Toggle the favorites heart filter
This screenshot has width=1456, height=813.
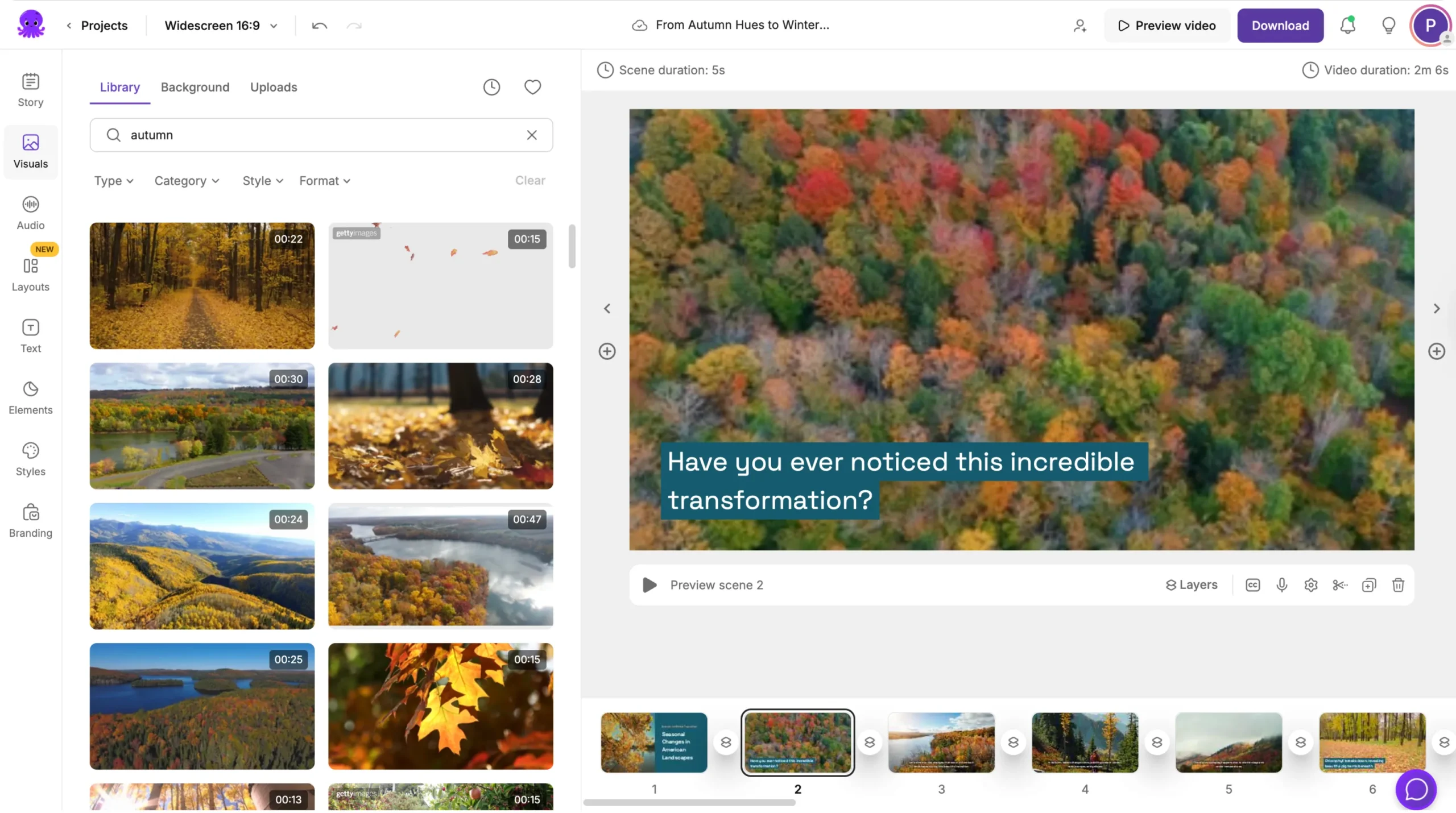tap(532, 87)
